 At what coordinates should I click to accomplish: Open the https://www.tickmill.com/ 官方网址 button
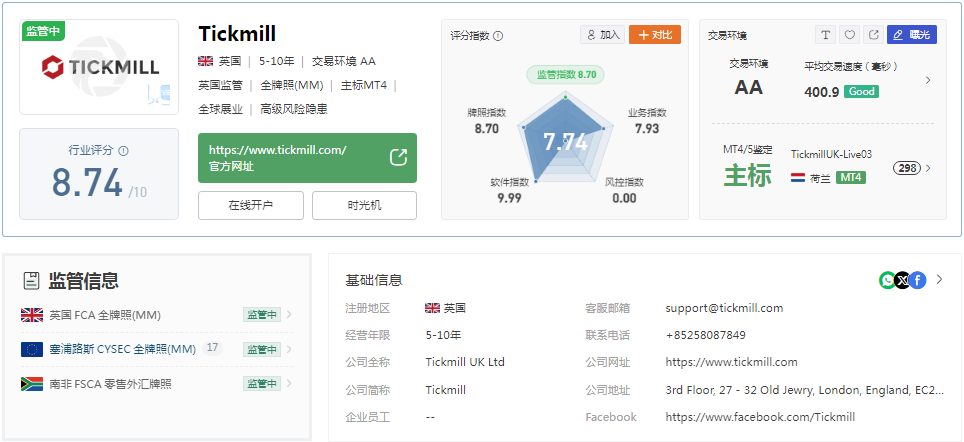(307, 158)
